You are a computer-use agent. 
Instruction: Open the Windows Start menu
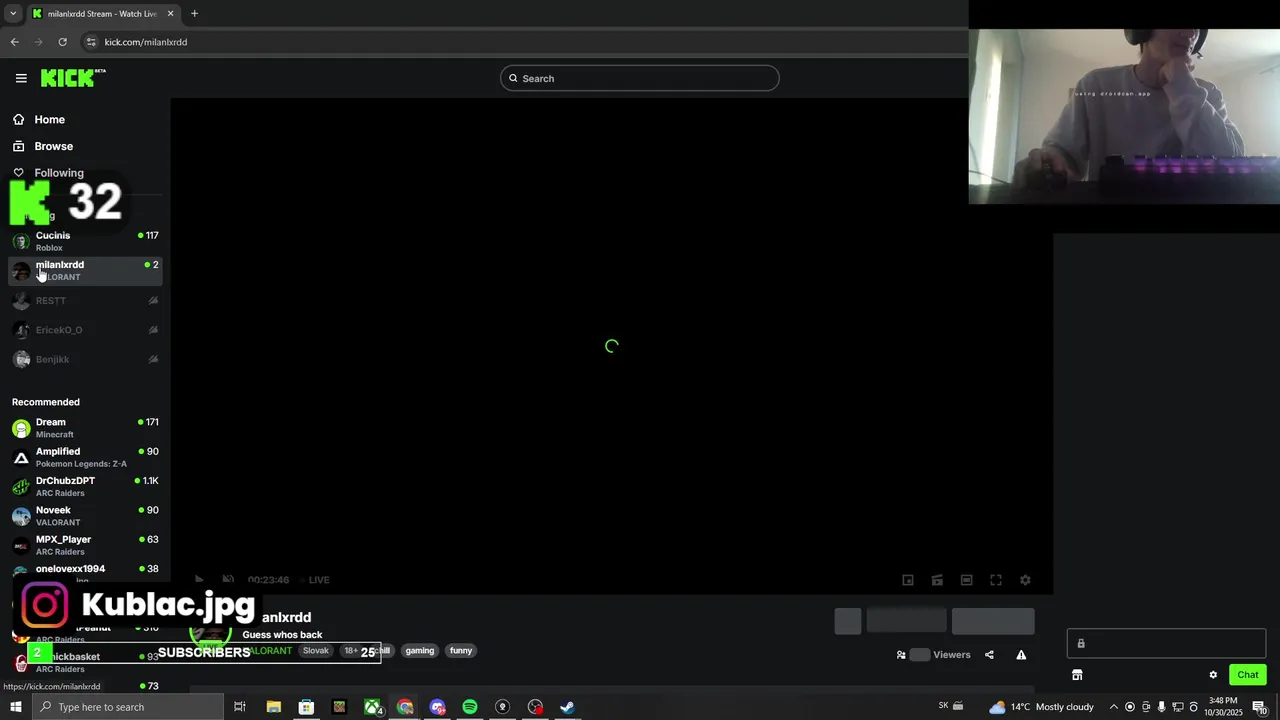coord(15,707)
